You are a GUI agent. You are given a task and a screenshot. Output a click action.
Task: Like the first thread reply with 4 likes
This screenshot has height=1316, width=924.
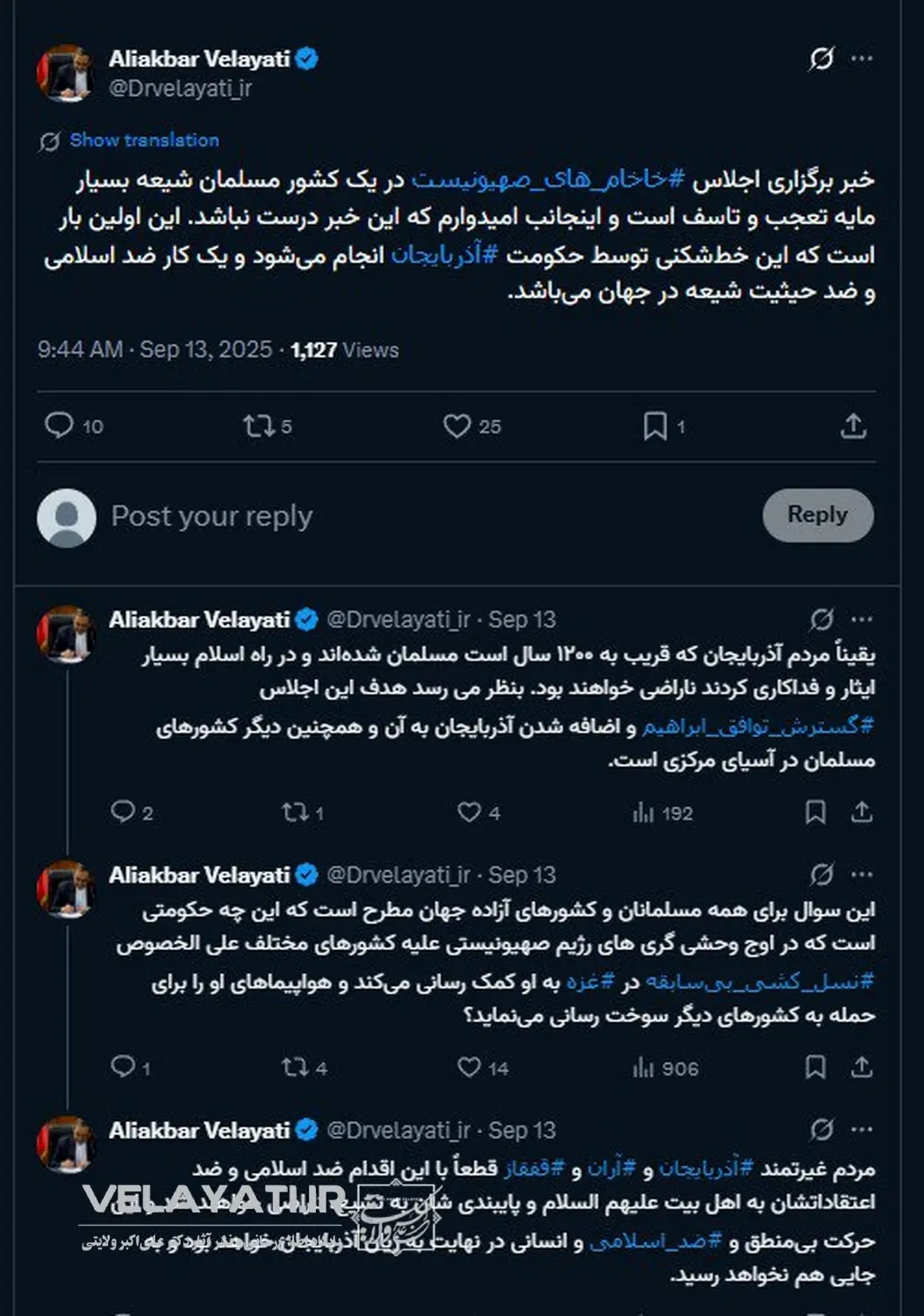469,812
